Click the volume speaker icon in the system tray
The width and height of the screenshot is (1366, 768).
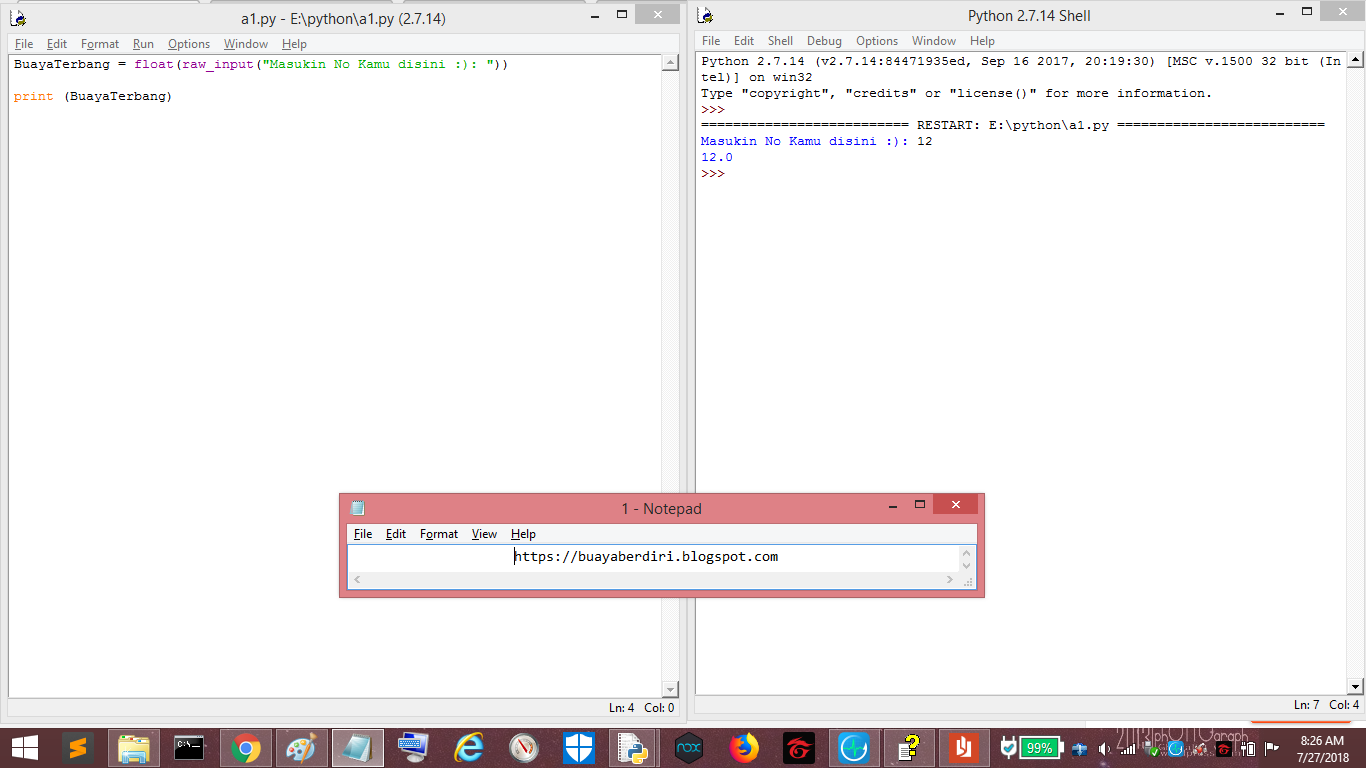1104,748
